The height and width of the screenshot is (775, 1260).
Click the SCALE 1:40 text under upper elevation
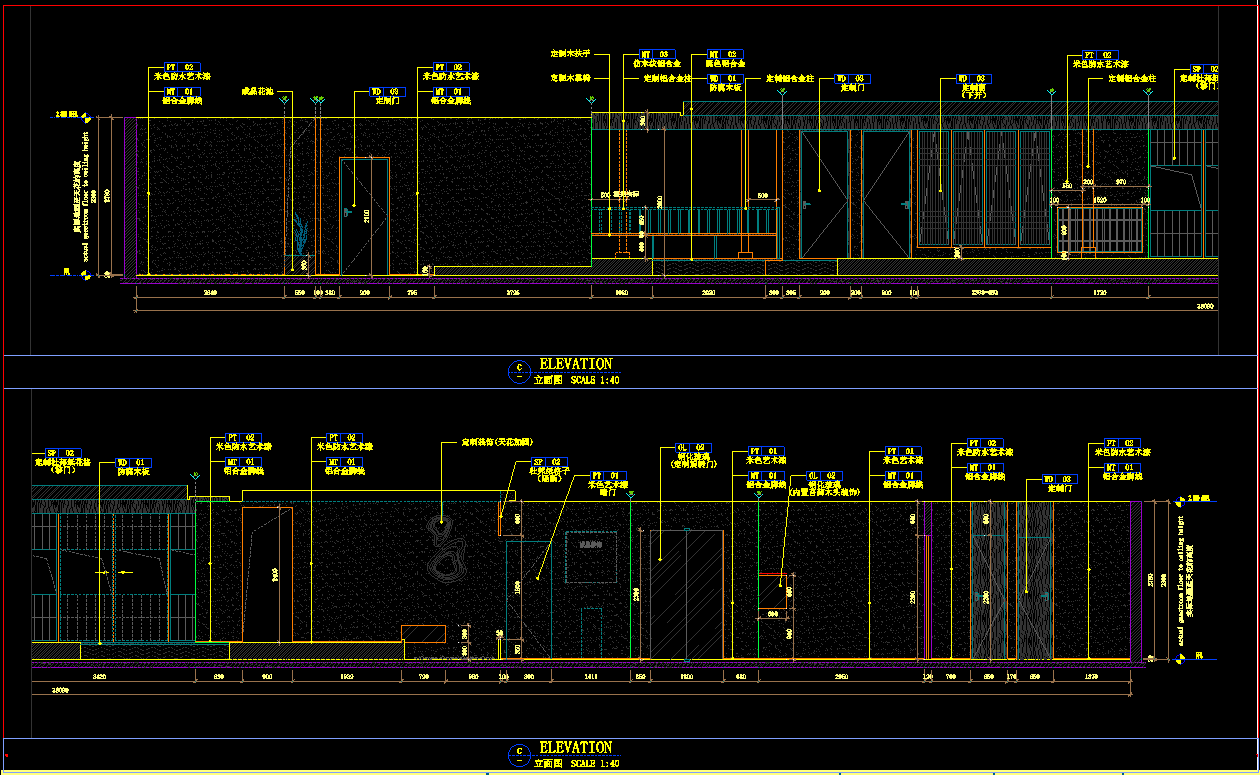pyautogui.click(x=596, y=380)
